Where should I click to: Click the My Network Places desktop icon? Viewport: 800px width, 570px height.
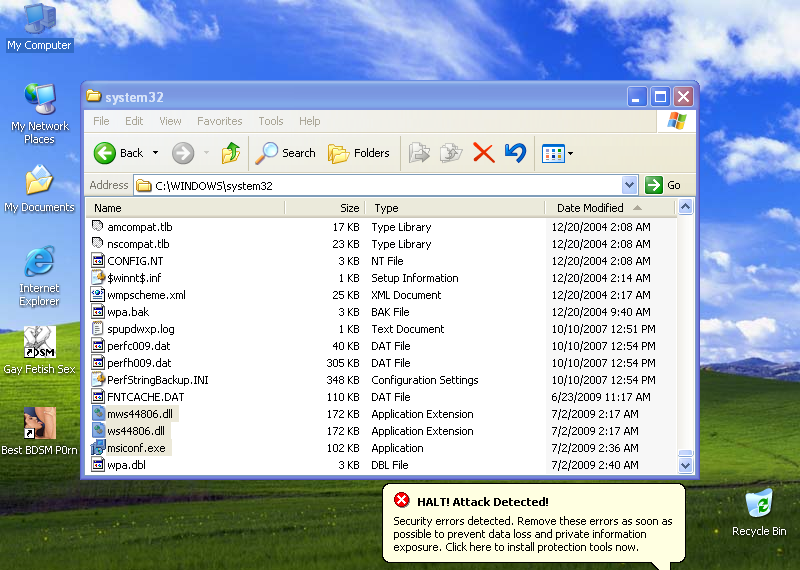40,113
